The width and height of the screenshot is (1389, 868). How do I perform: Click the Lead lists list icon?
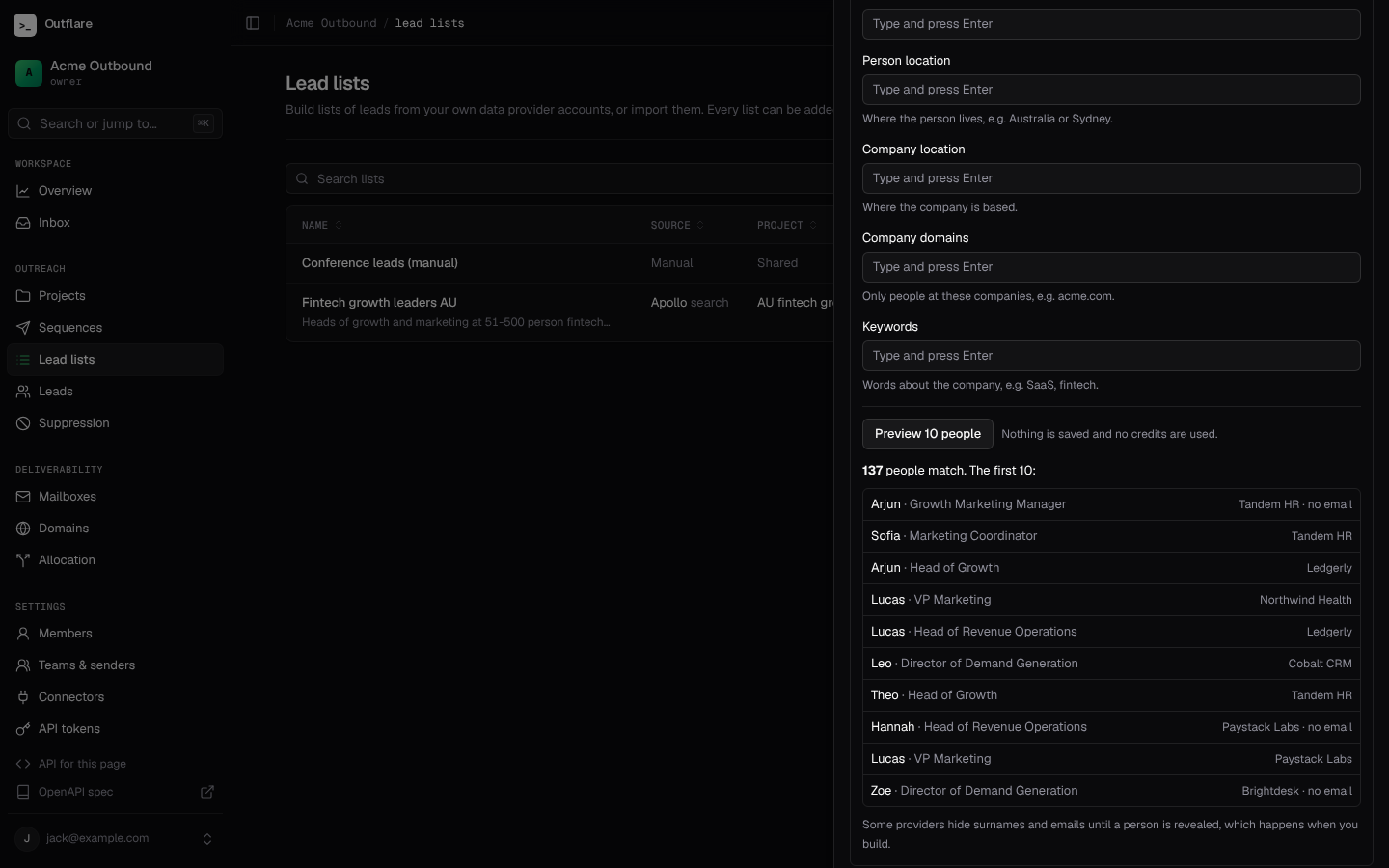pos(23,360)
